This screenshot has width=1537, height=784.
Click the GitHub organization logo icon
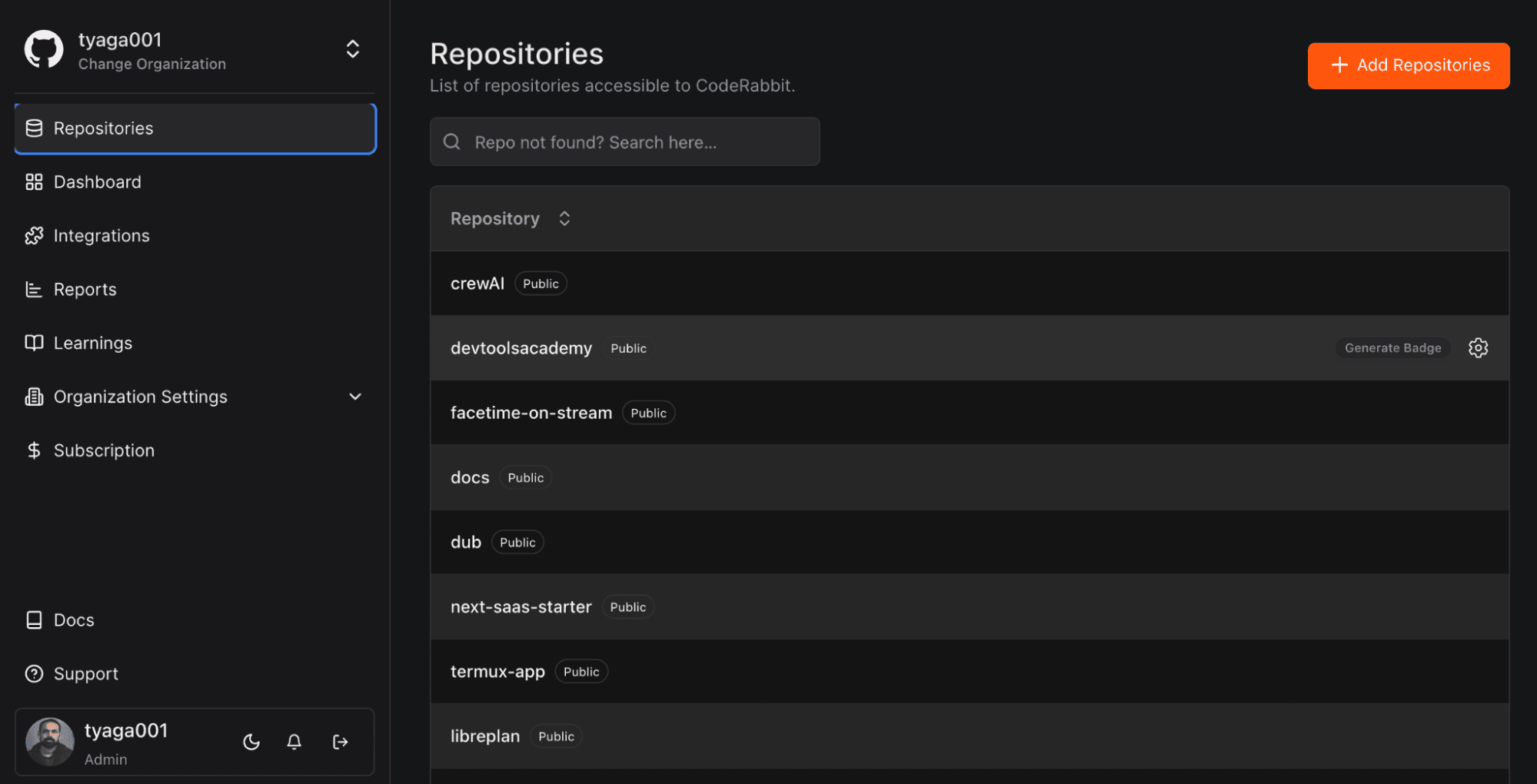pyautogui.click(x=44, y=50)
